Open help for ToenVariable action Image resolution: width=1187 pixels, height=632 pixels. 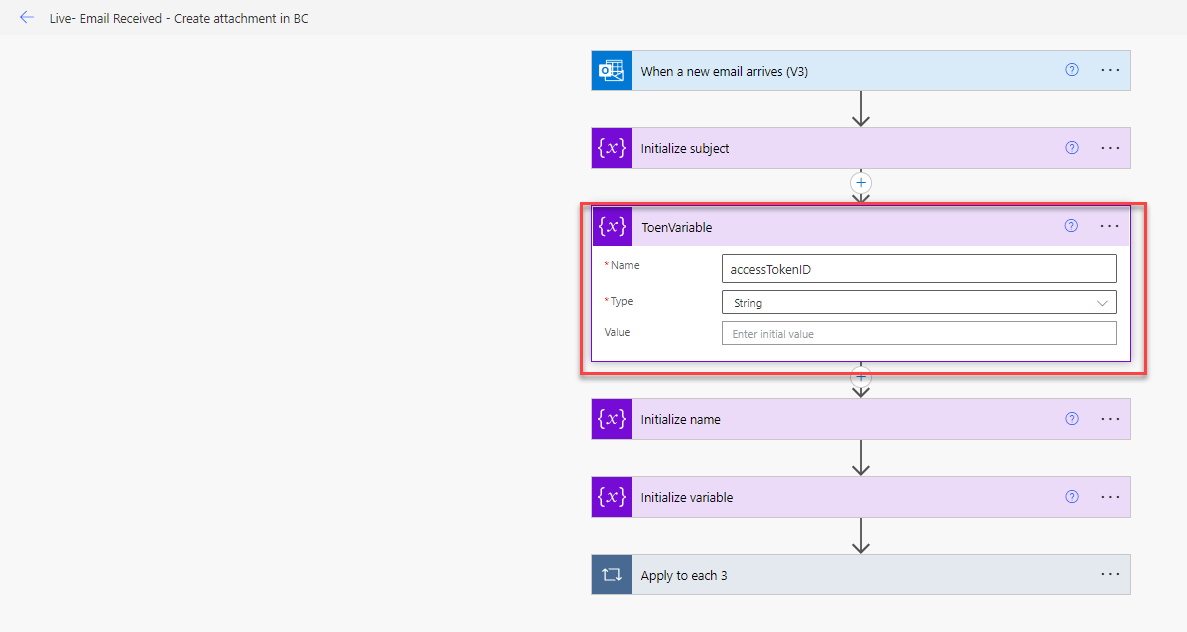1071,226
